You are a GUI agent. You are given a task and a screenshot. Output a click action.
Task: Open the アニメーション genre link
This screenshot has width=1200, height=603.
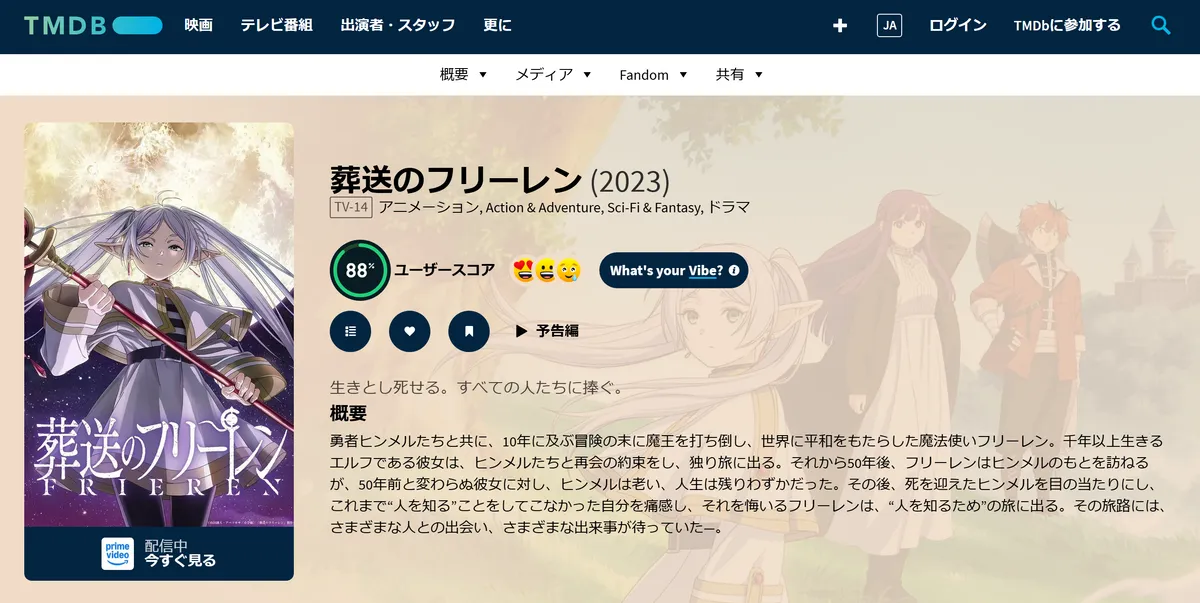pyautogui.click(x=429, y=208)
